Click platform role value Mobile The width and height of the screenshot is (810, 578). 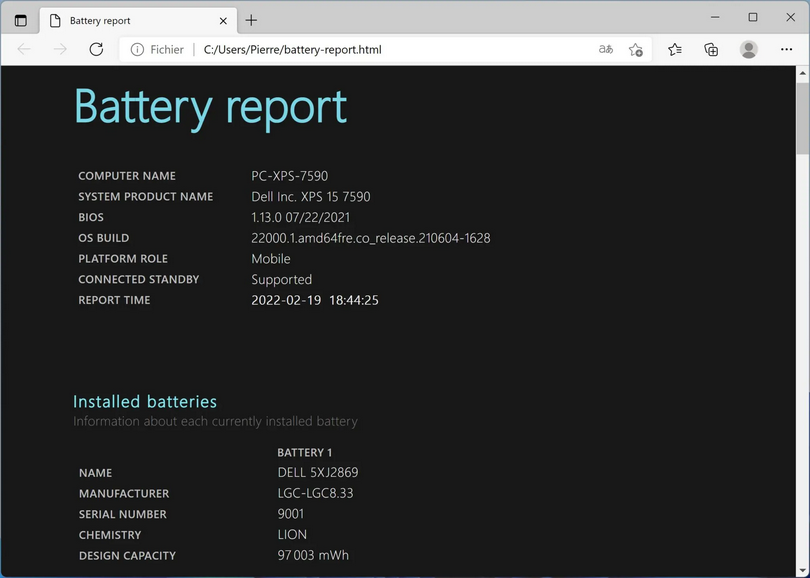coord(271,259)
